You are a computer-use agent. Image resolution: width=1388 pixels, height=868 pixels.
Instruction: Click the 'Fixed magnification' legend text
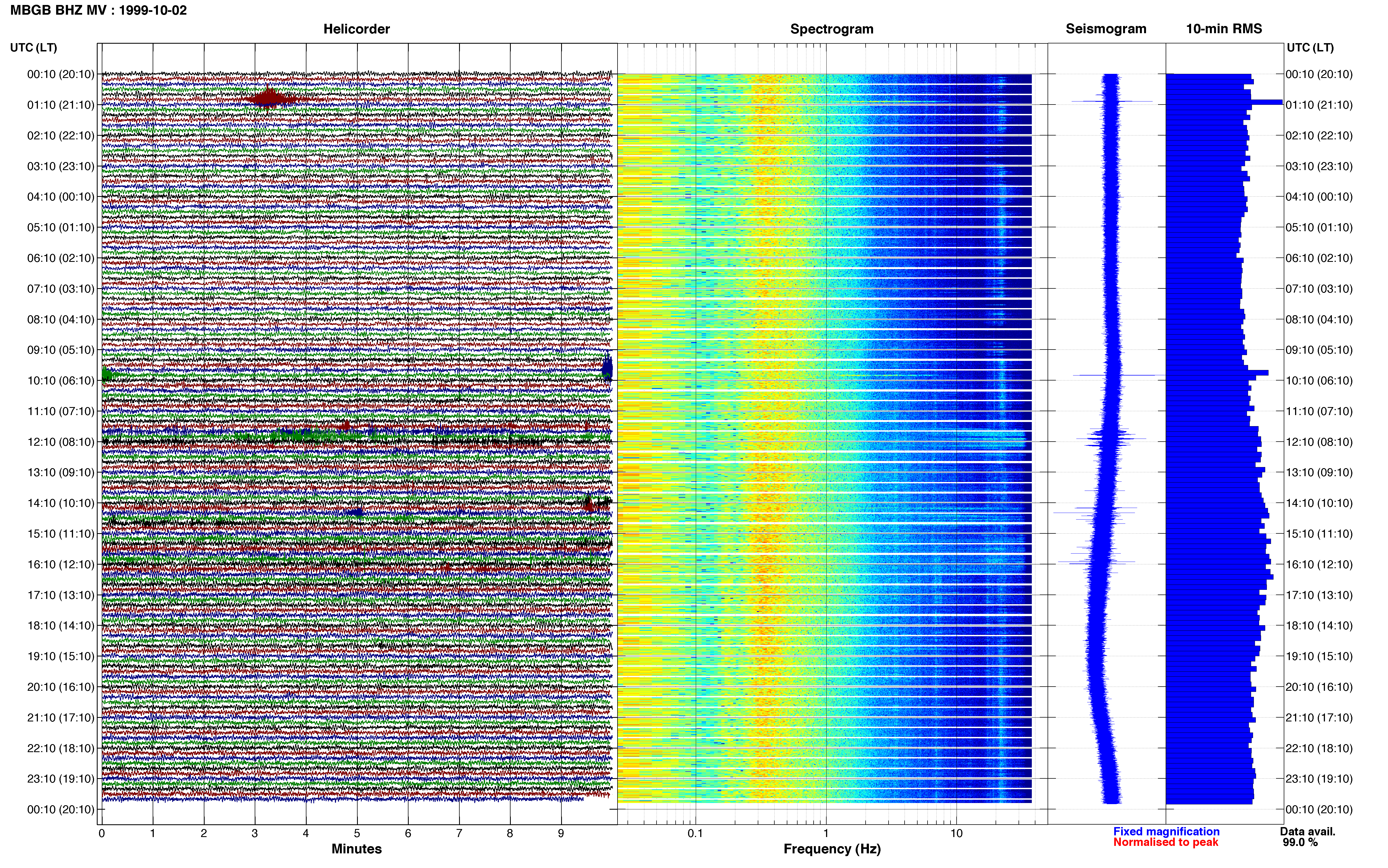[1166, 832]
